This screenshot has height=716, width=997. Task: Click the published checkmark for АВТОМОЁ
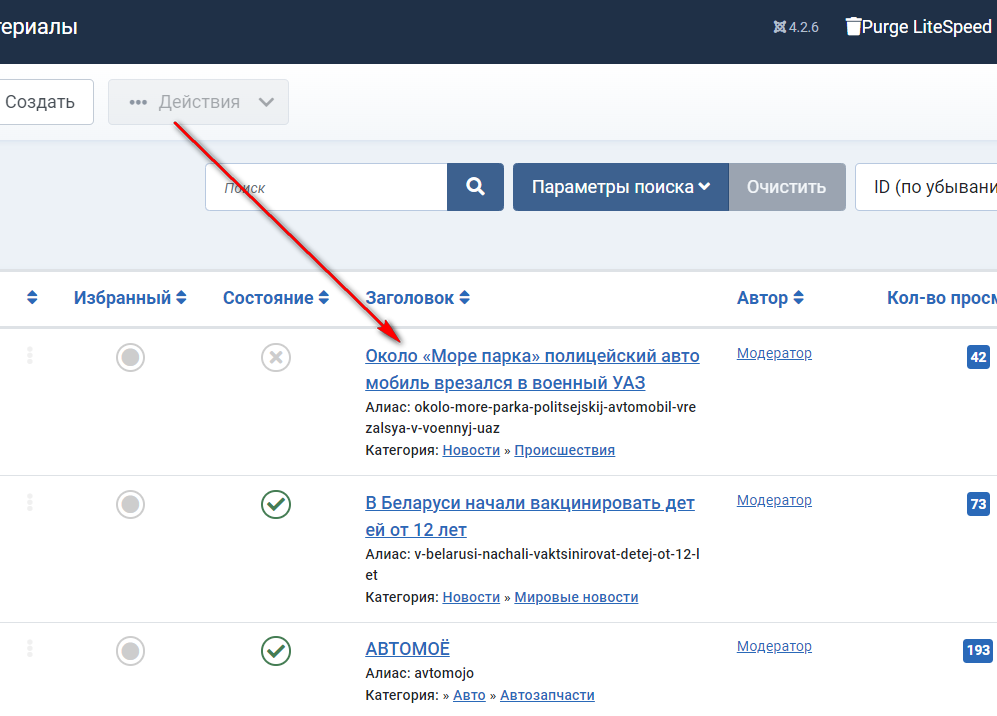coord(276,651)
